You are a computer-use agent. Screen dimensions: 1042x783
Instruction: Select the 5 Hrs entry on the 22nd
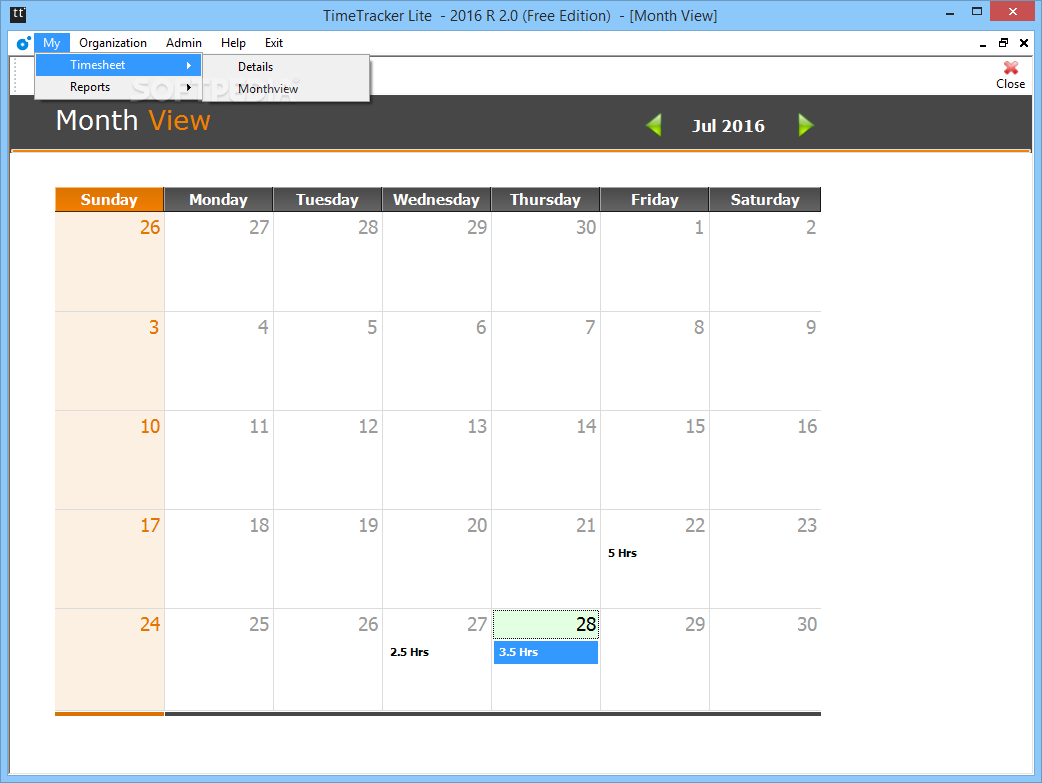pyautogui.click(x=622, y=553)
